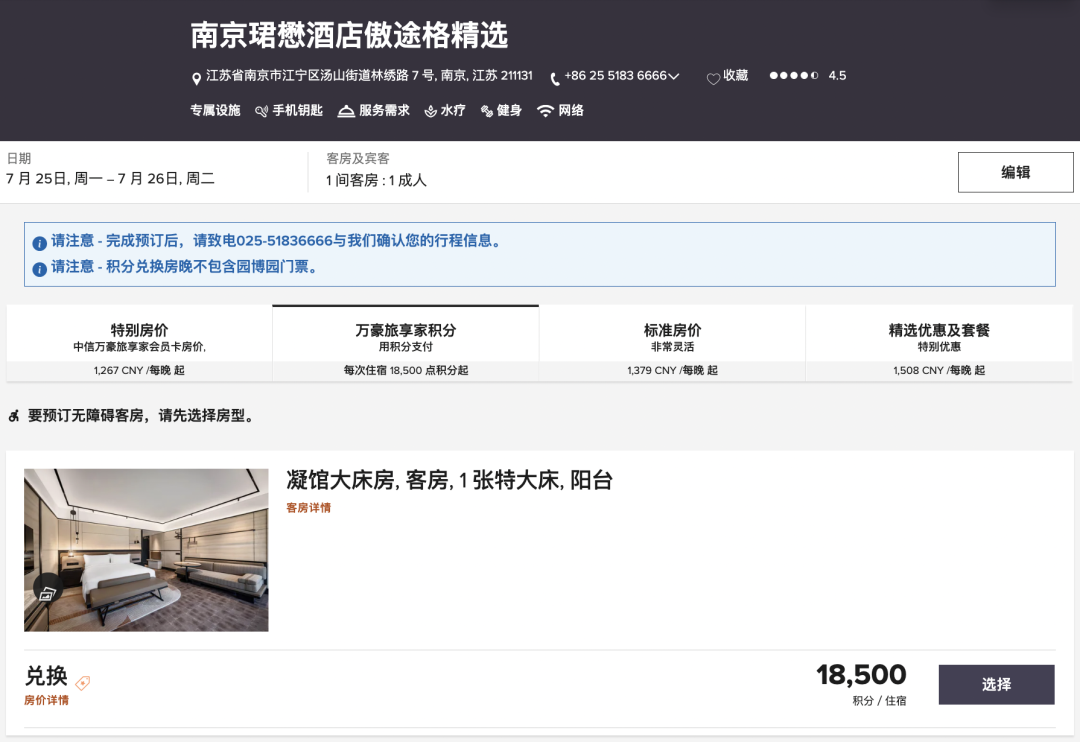1080x742 pixels.
Task: Click the stay dates 7 月 25日 field
Action: click(x=110, y=179)
